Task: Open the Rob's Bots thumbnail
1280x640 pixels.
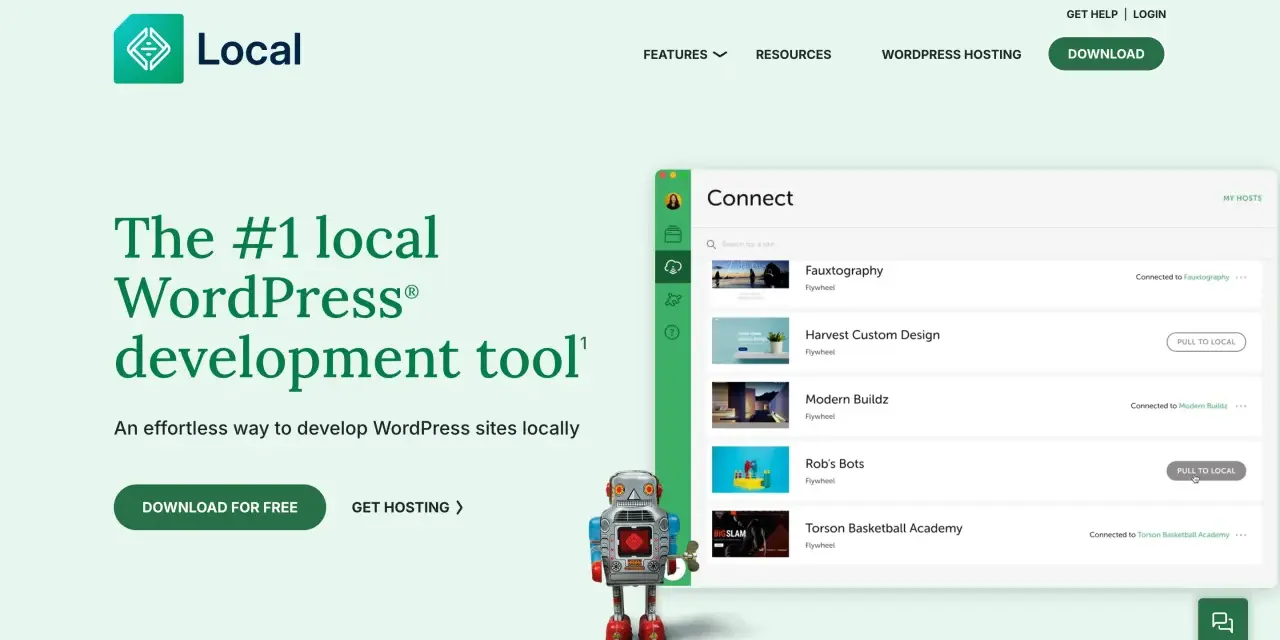Action: click(x=750, y=470)
